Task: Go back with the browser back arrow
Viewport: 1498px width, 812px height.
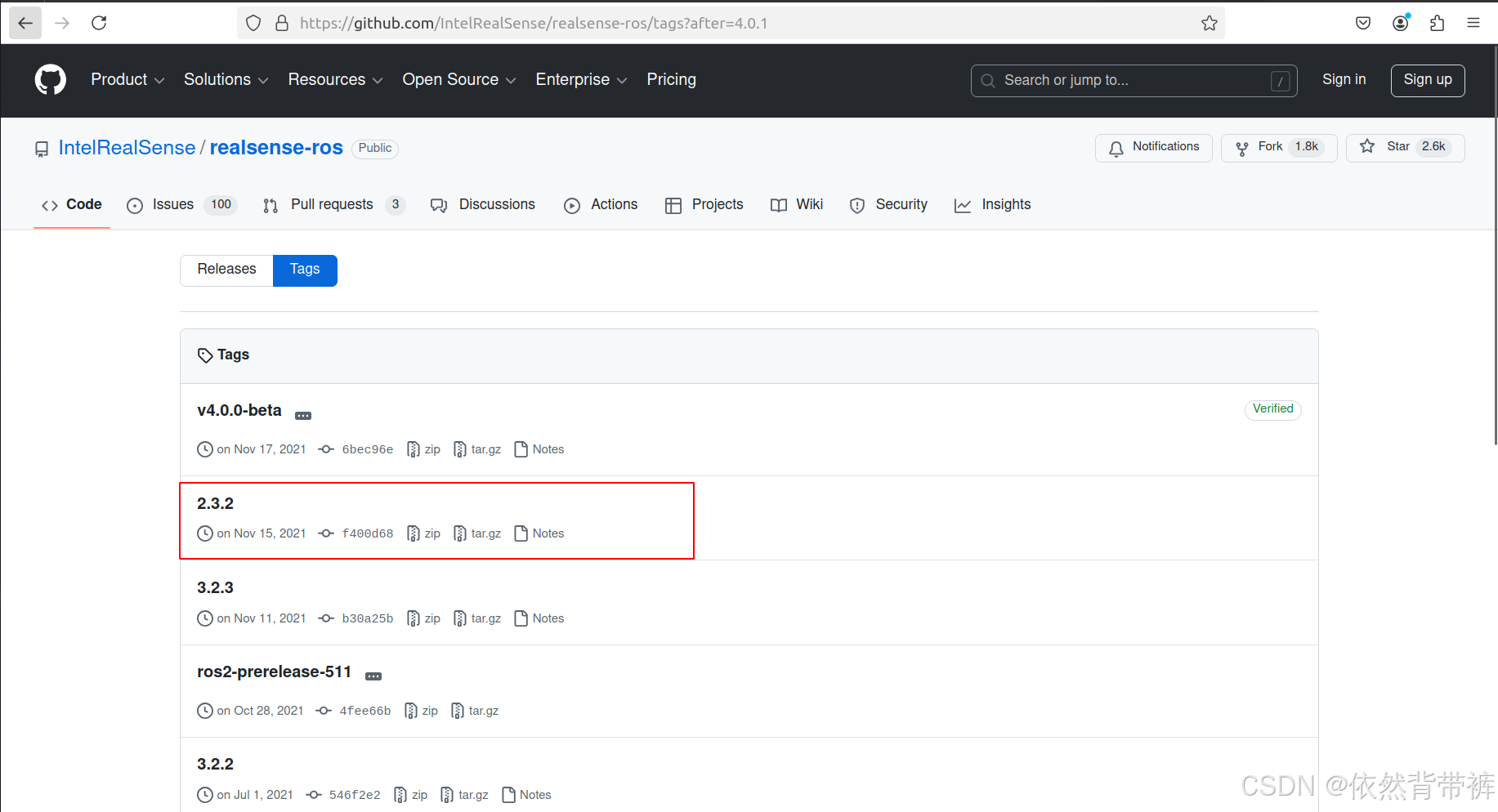Action: point(25,23)
